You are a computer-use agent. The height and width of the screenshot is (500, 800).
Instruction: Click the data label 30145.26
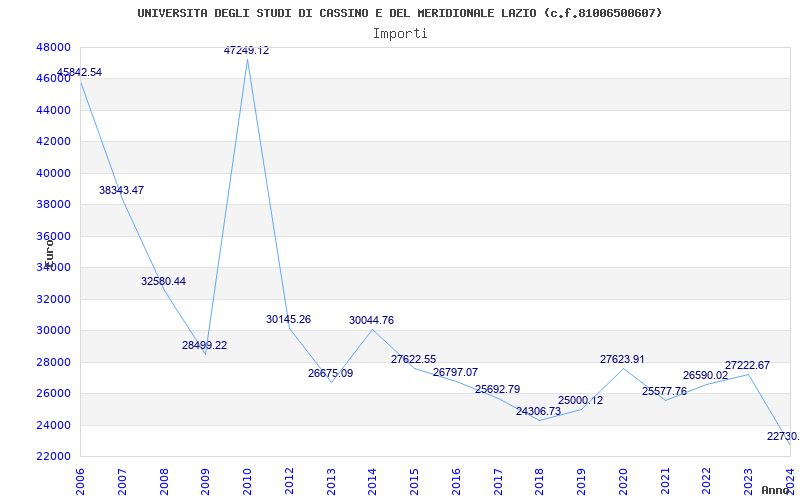288,319
